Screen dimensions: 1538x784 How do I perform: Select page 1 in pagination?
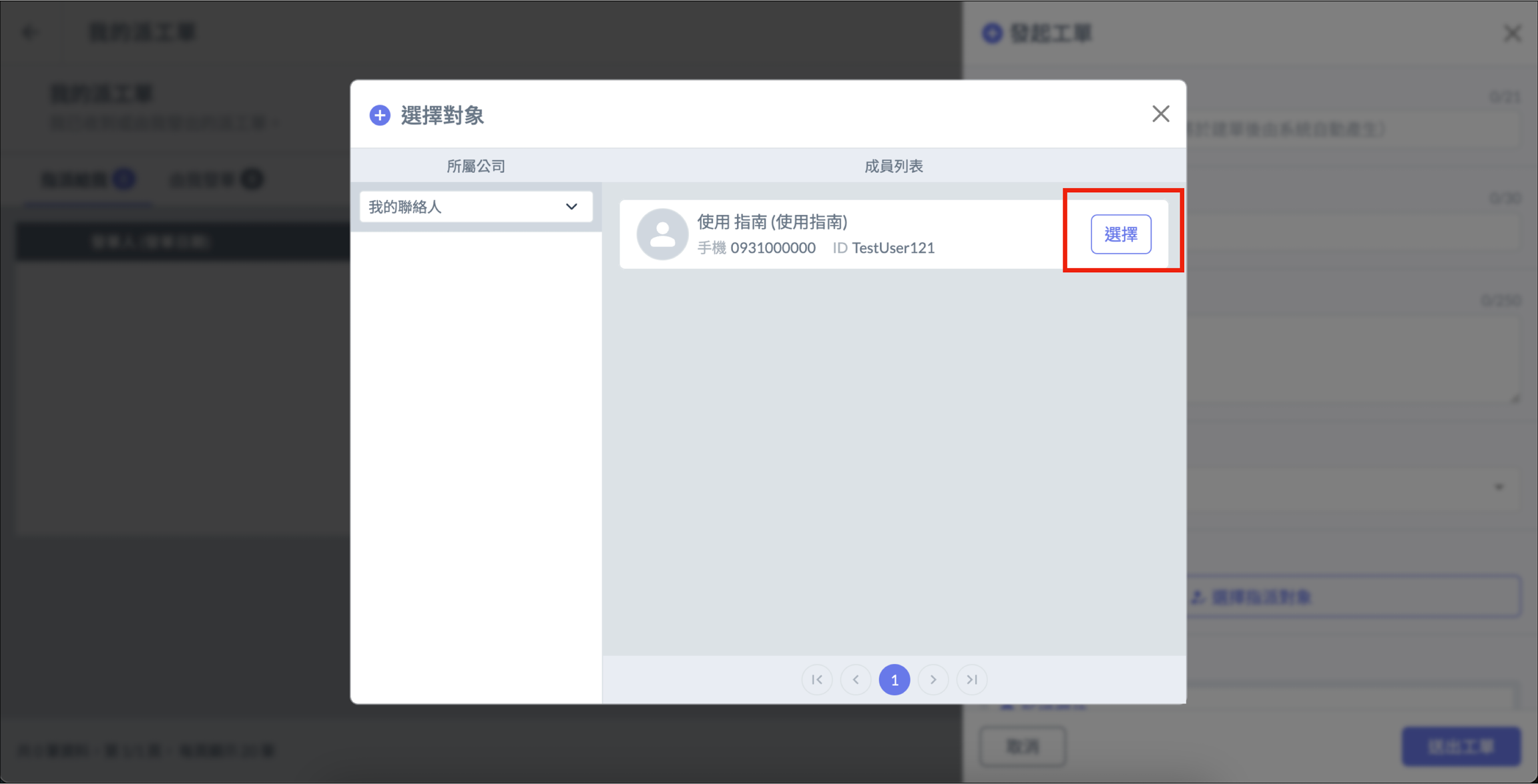tap(894, 679)
